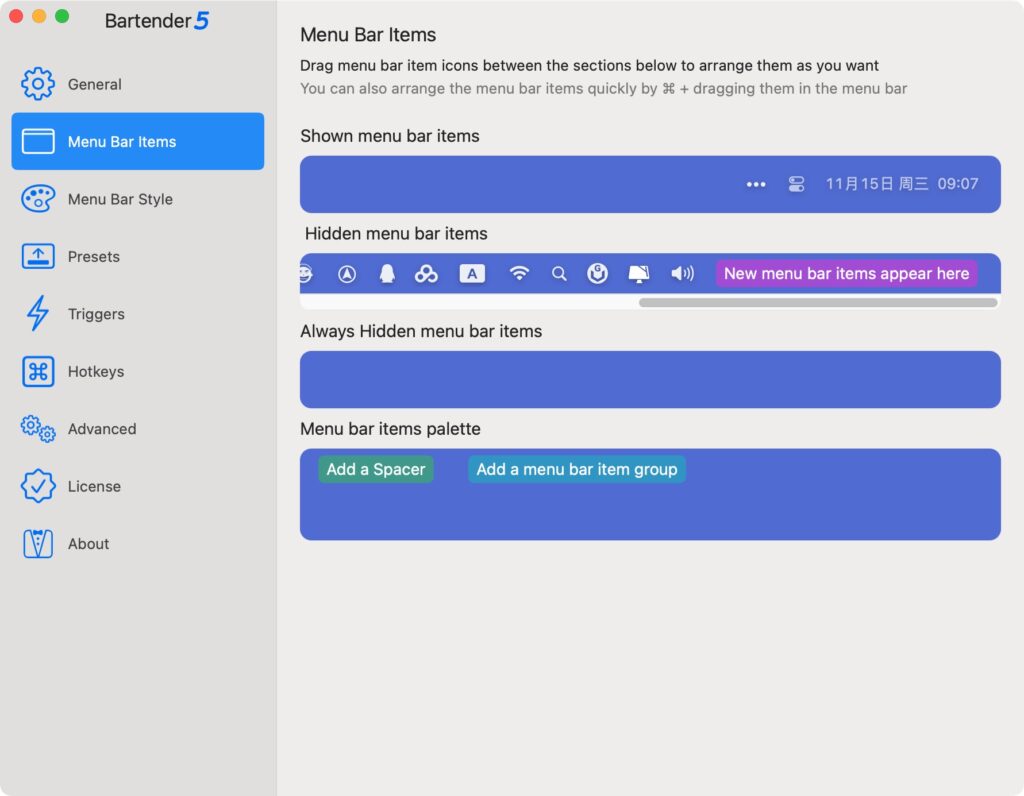The image size is (1024, 796).
Task: Open the License section
Action: (94, 486)
